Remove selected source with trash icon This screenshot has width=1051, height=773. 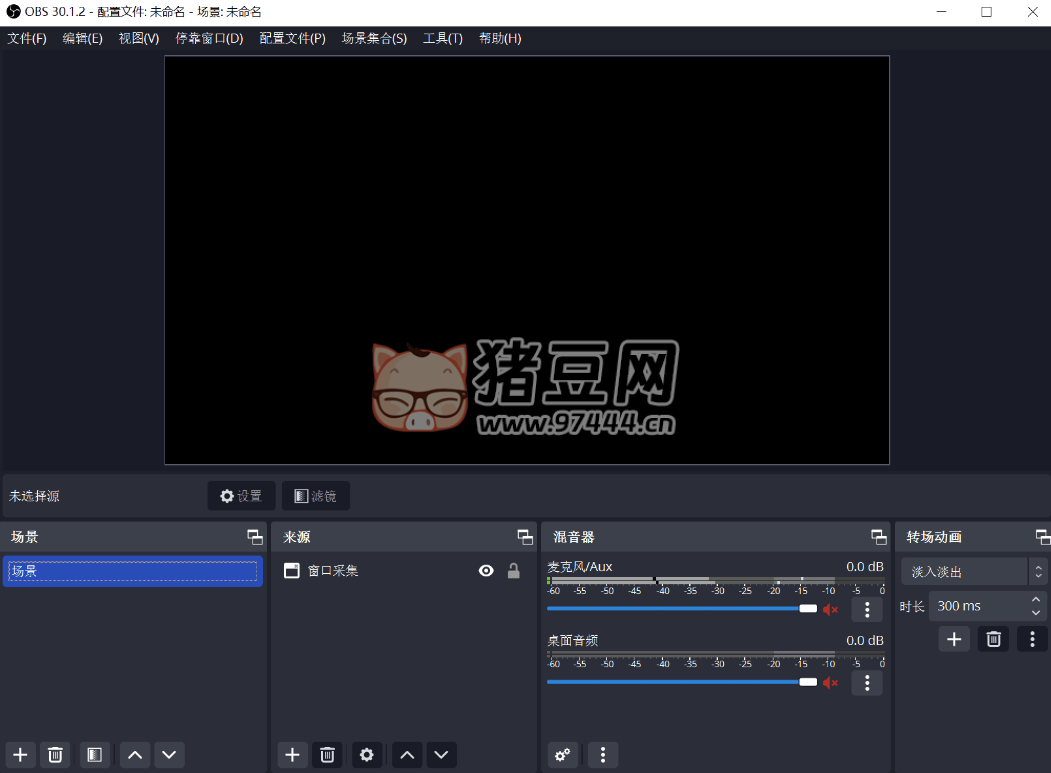(x=327, y=755)
